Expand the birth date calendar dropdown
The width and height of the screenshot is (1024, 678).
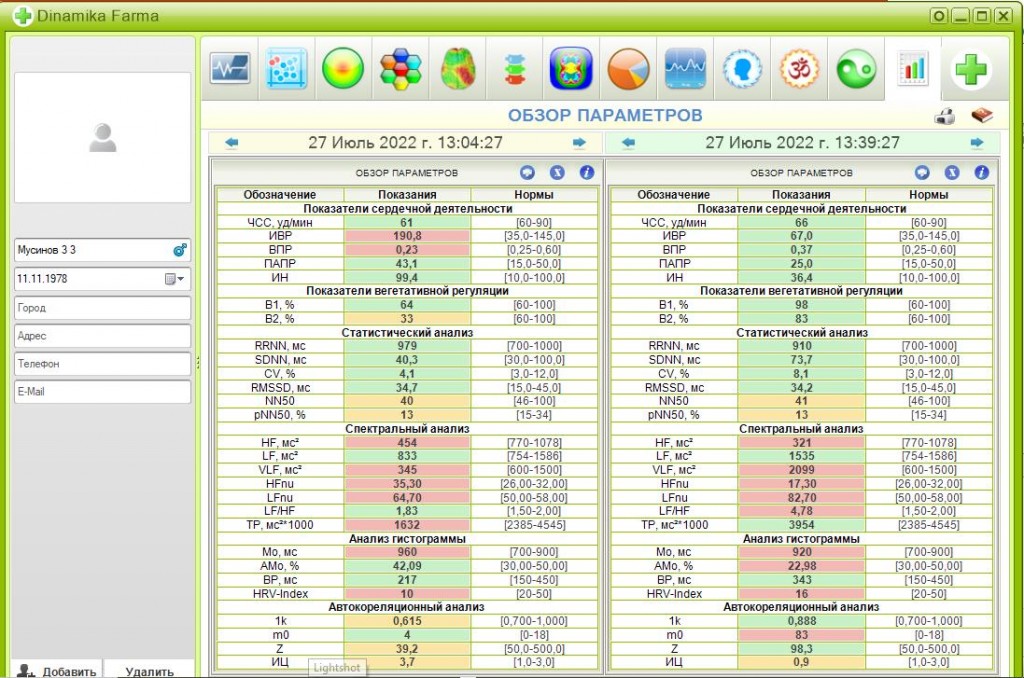tap(174, 279)
